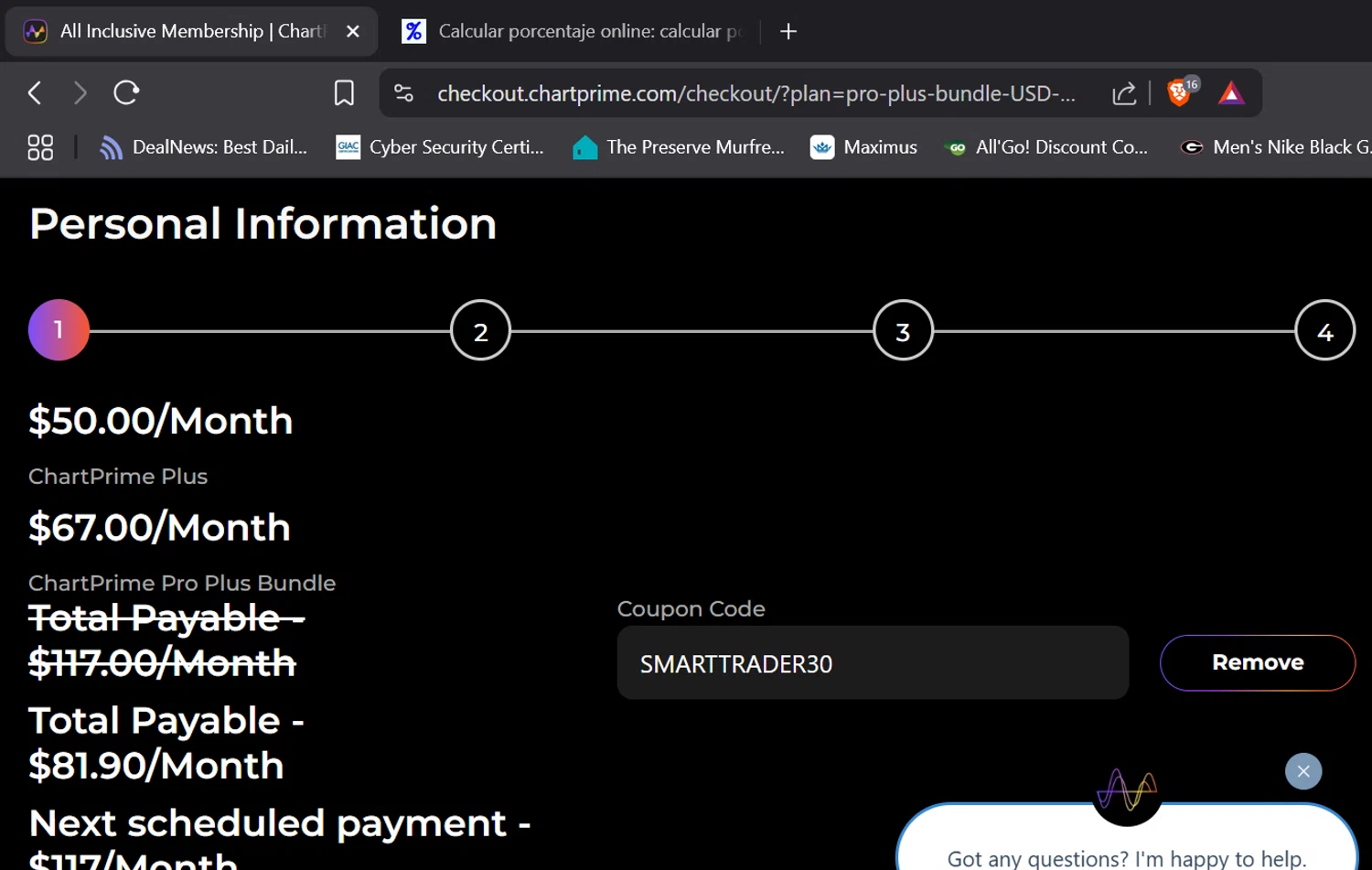Open Brave Rewards triangle icon
Viewport: 1372px width, 870px height.
pyautogui.click(x=1231, y=92)
